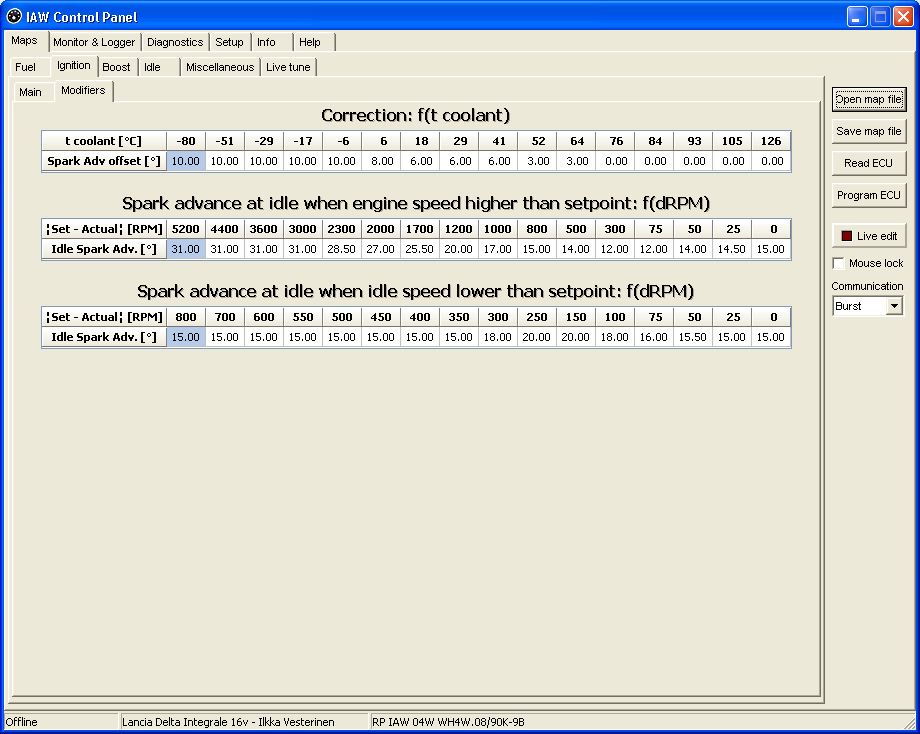This screenshot has height=734, width=920.
Task: Select the 28.50 idle spark advance cell
Action: pos(342,249)
